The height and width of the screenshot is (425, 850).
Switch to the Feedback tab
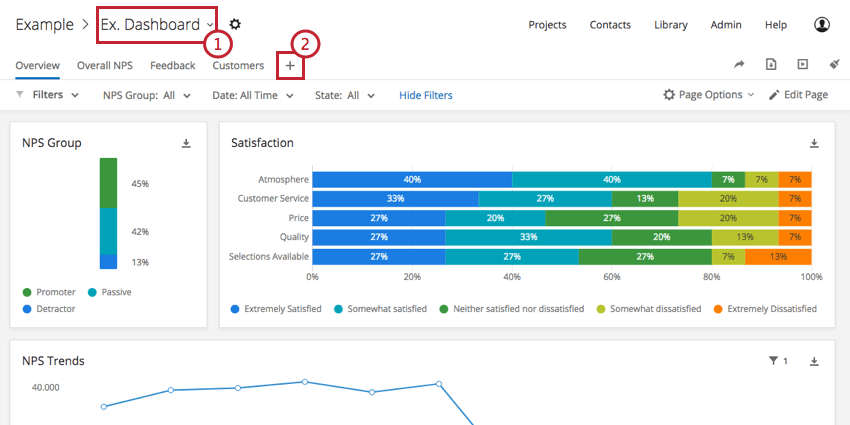coord(172,66)
